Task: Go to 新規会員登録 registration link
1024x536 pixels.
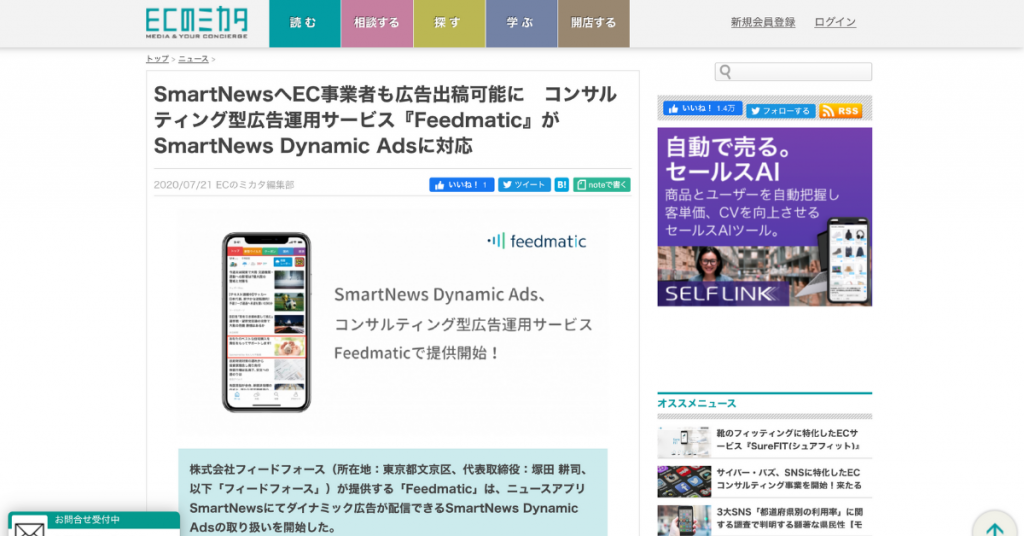Action: (763, 22)
